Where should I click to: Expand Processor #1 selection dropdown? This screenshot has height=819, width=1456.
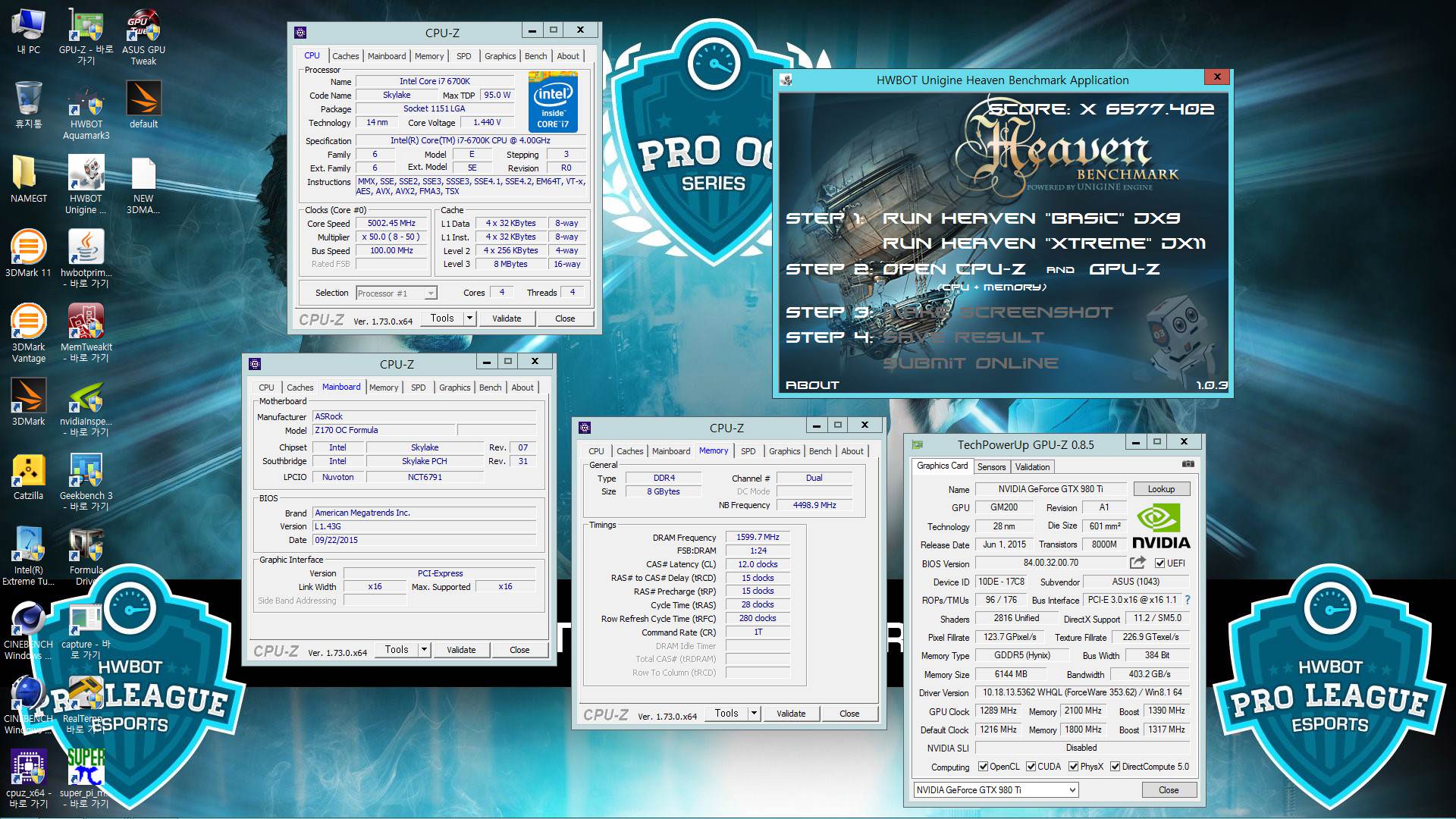coord(431,293)
